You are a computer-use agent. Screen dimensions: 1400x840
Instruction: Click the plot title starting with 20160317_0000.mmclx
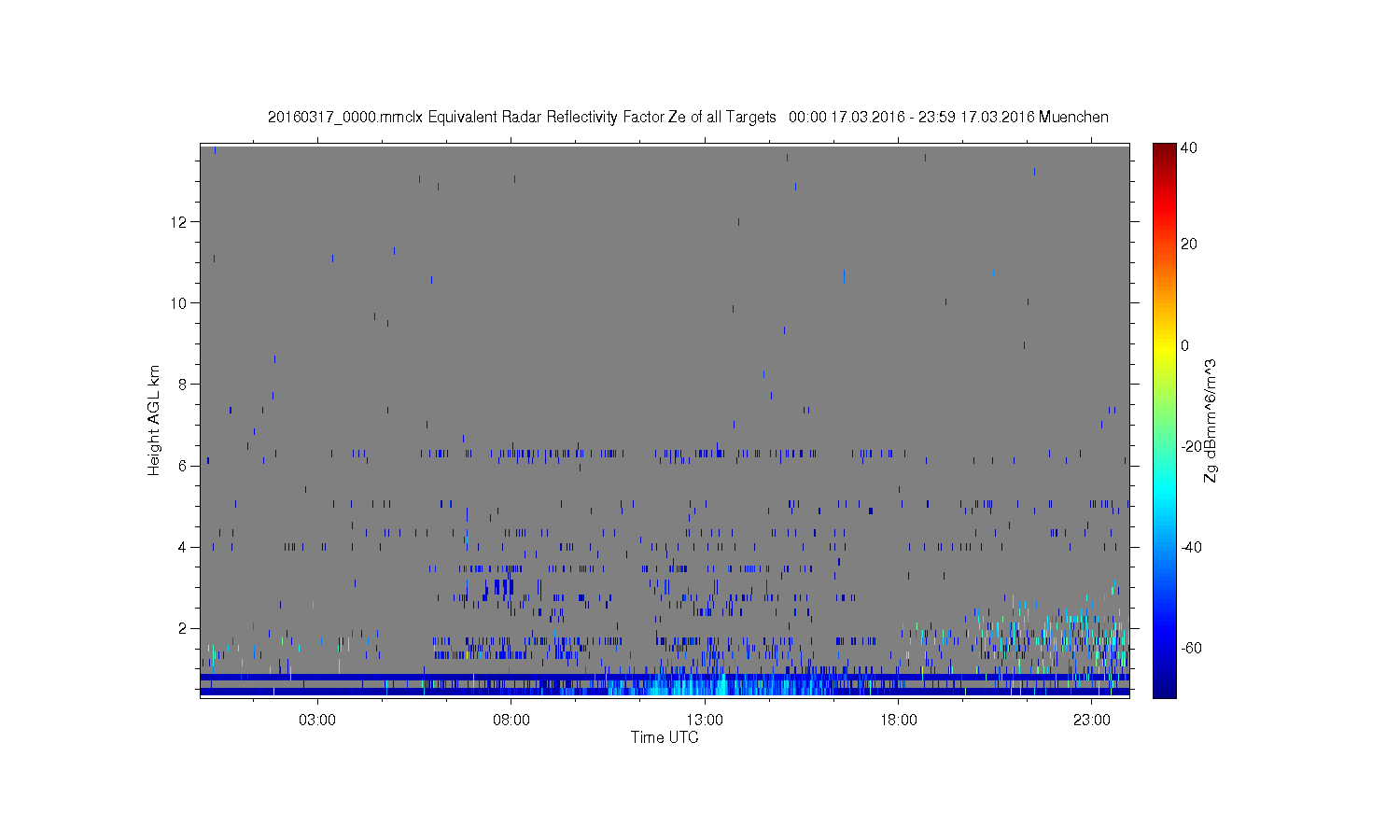(x=688, y=117)
